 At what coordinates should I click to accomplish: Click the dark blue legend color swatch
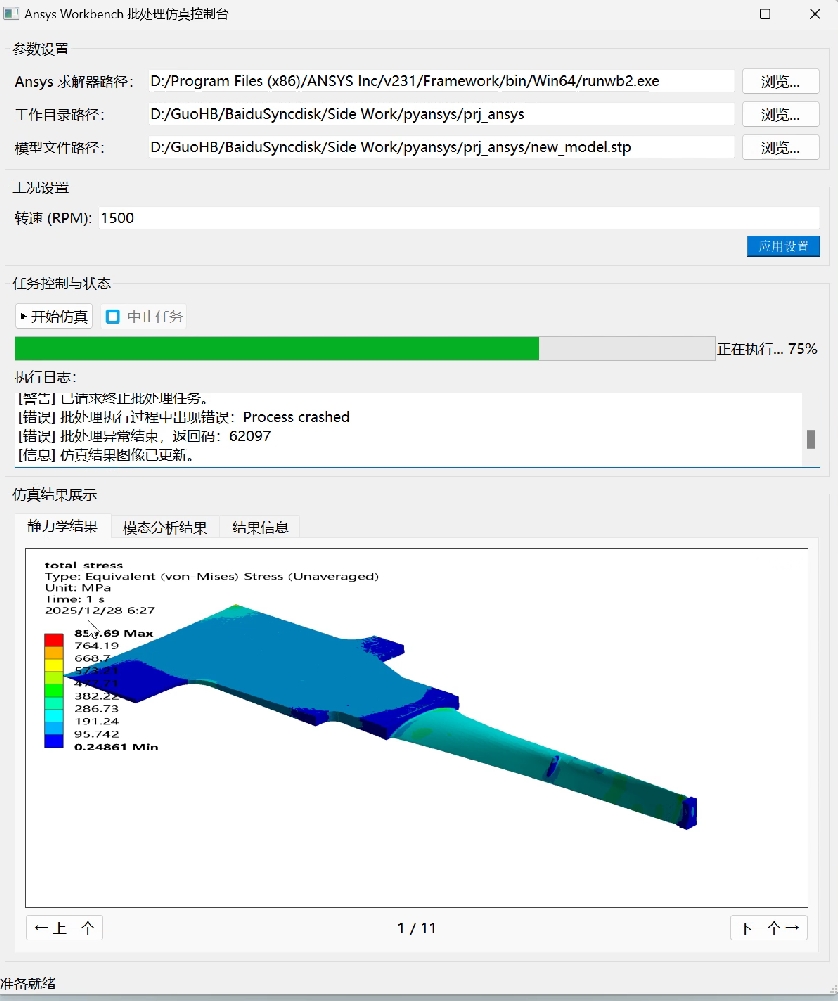[54, 741]
